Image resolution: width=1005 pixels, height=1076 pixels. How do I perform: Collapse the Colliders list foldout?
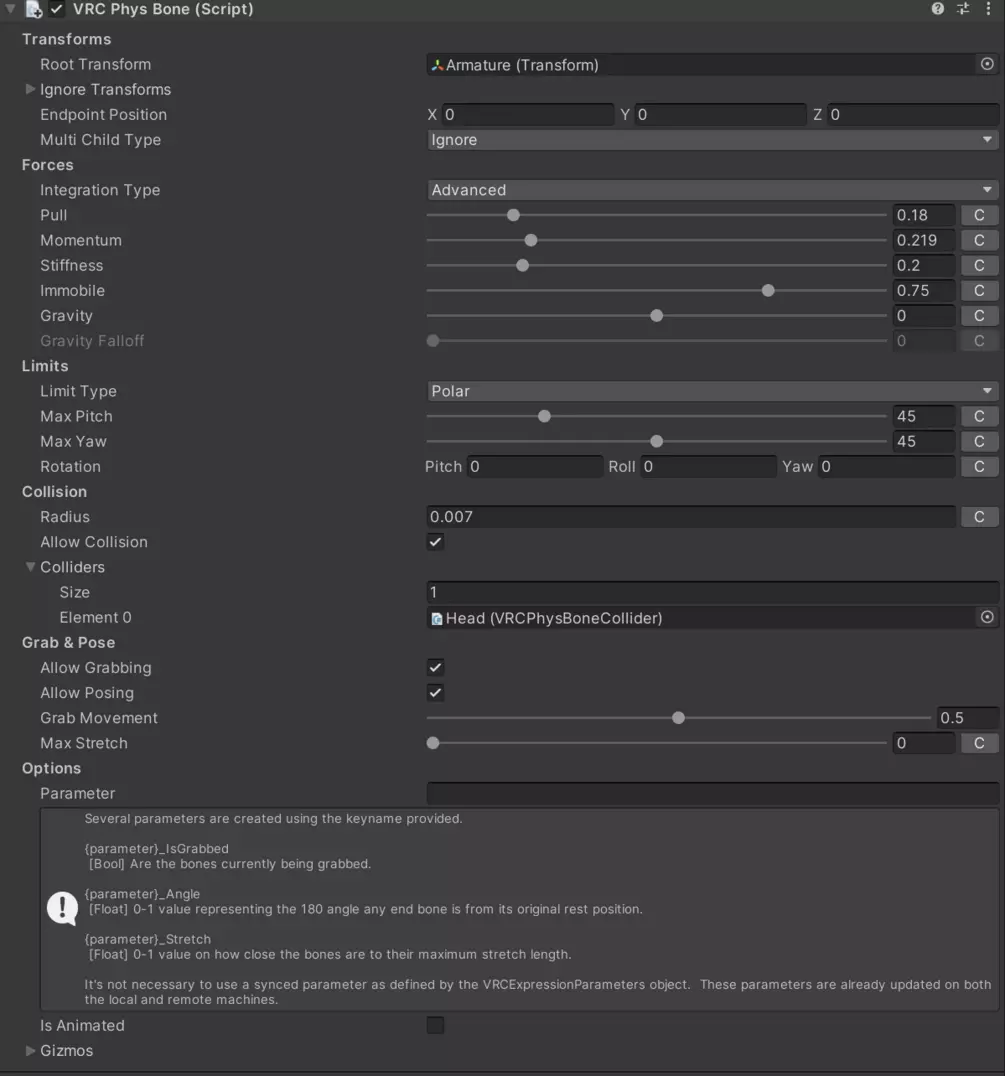coord(30,567)
